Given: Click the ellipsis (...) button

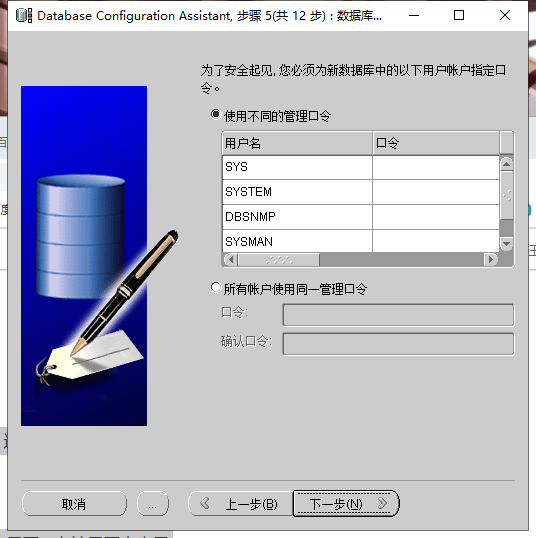Looking at the screenshot, I should tap(153, 504).
